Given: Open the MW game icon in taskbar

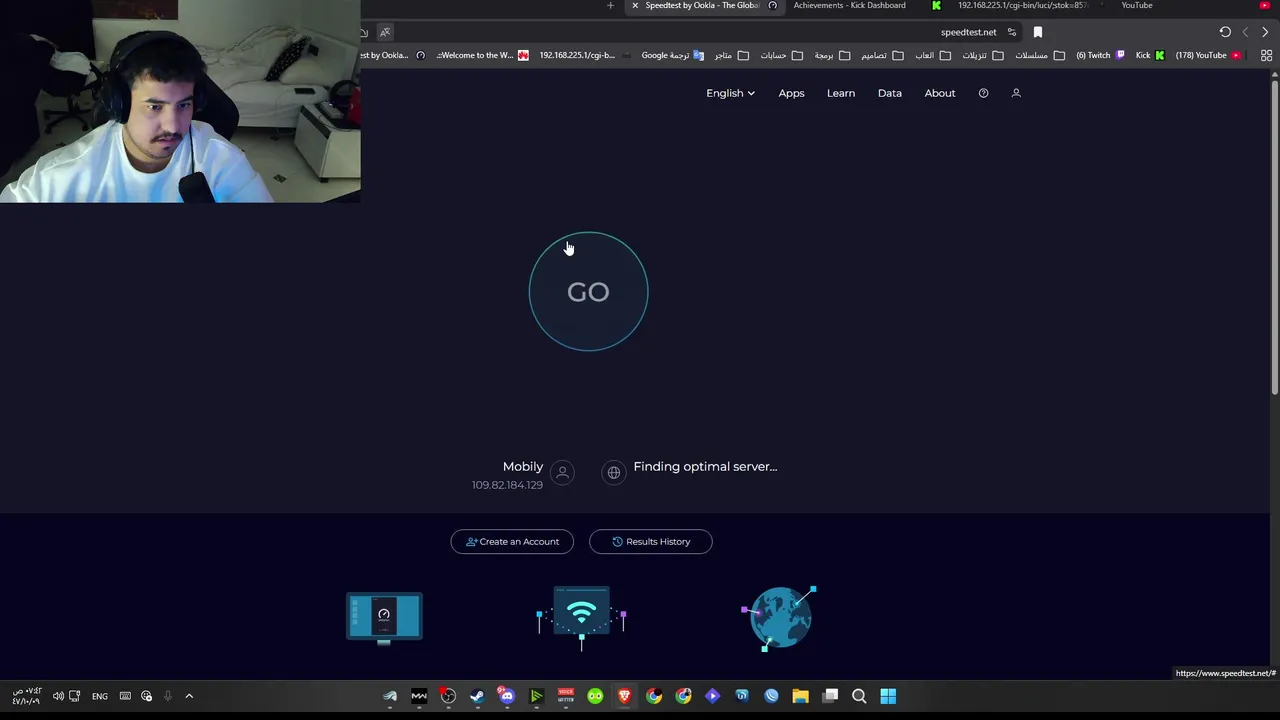Looking at the screenshot, I should (419, 696).
